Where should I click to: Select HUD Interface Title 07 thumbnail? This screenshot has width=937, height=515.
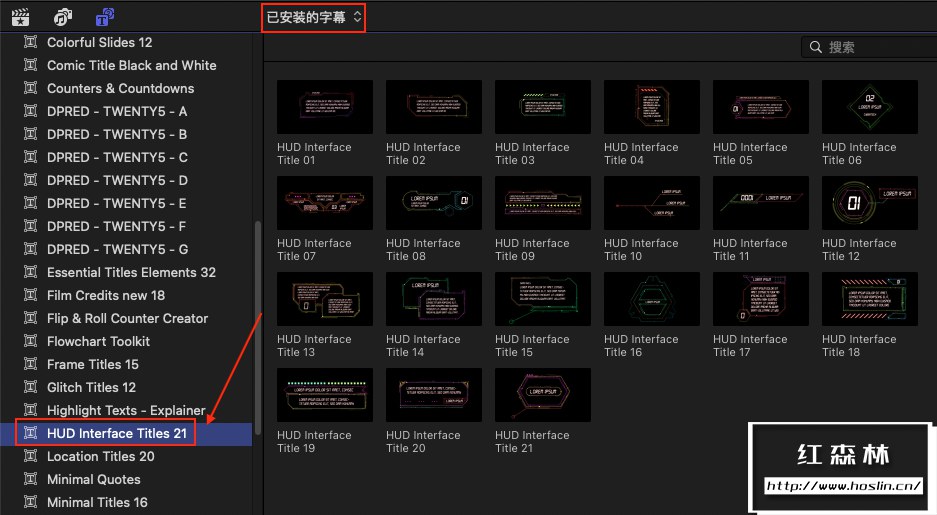325,203
